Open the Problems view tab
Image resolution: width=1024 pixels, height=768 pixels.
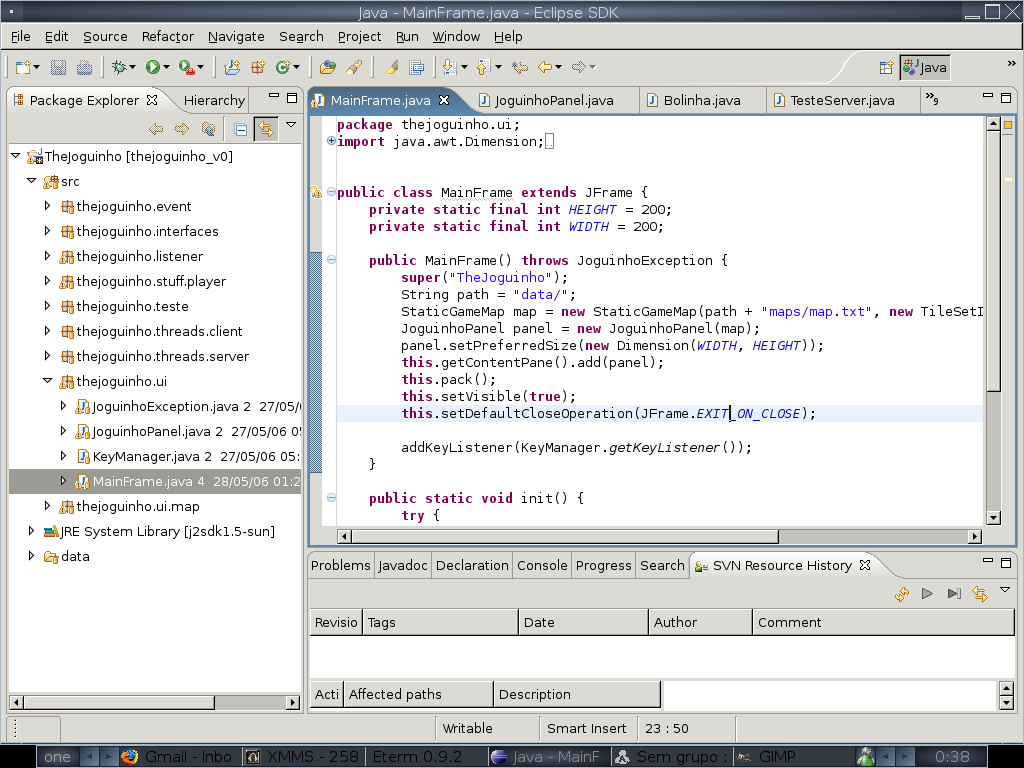(340, 566)
